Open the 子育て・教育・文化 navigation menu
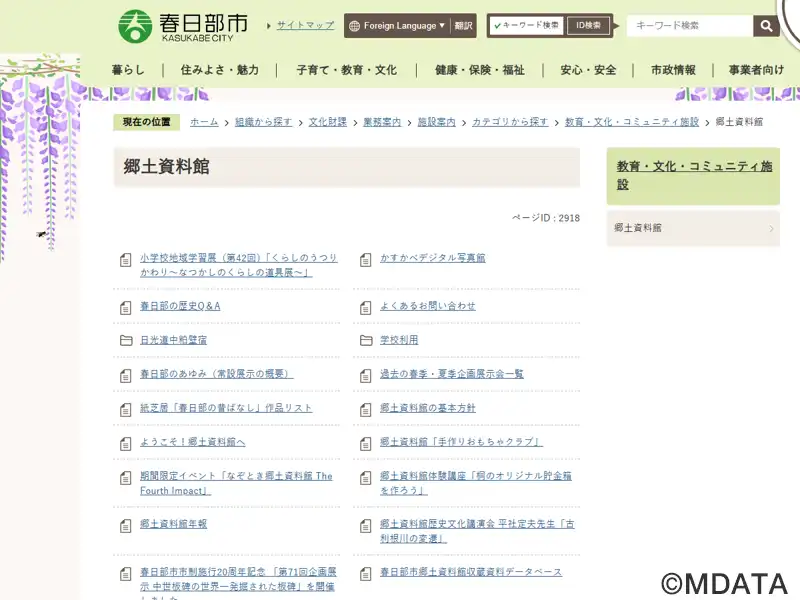The width and height of the screenshot is (800, 600). click(346, 70)
